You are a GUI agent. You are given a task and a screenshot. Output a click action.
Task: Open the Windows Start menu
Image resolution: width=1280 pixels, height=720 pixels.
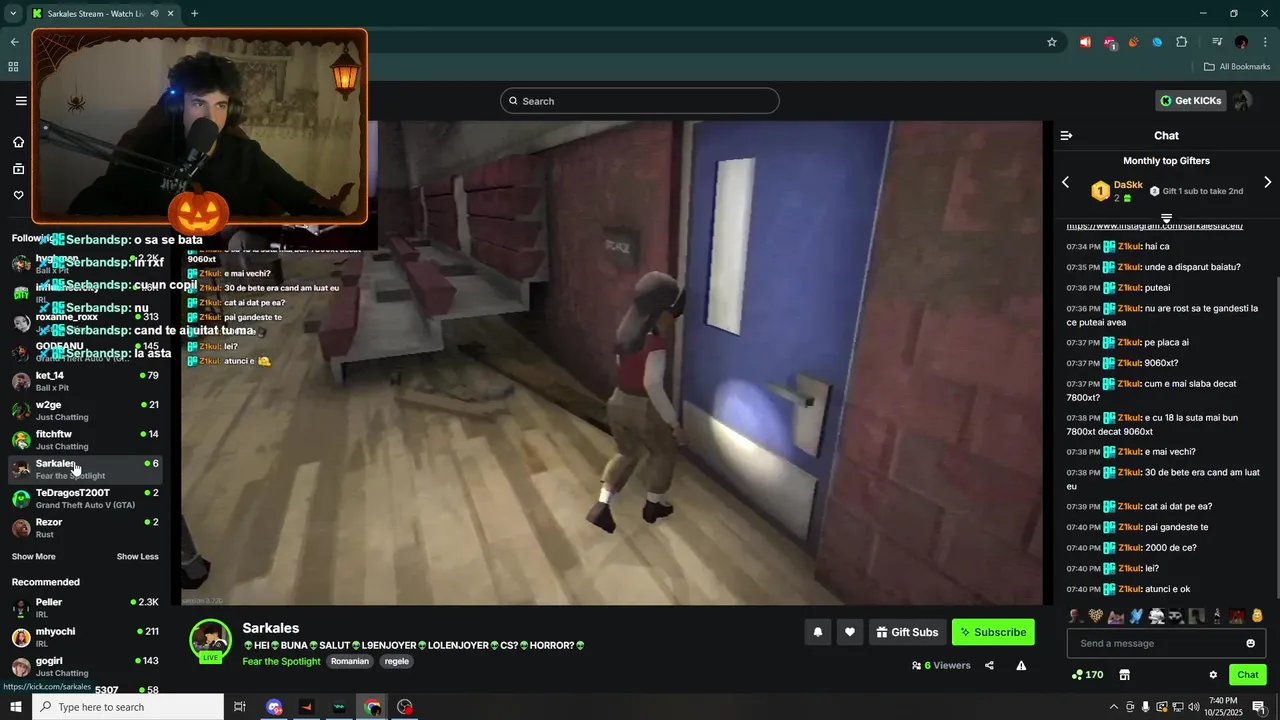click(15, 707)
